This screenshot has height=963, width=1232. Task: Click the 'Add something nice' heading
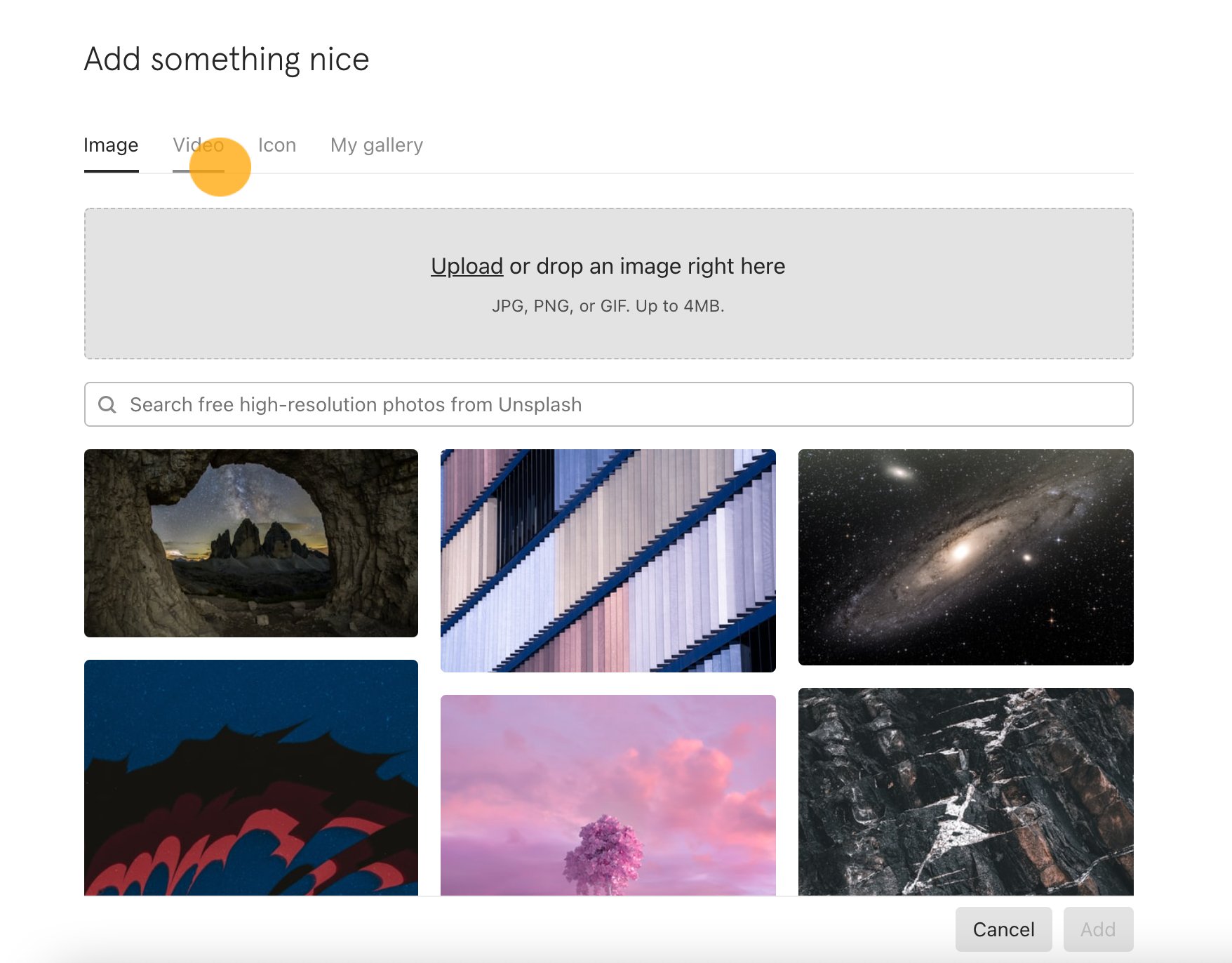pos(227,60)
